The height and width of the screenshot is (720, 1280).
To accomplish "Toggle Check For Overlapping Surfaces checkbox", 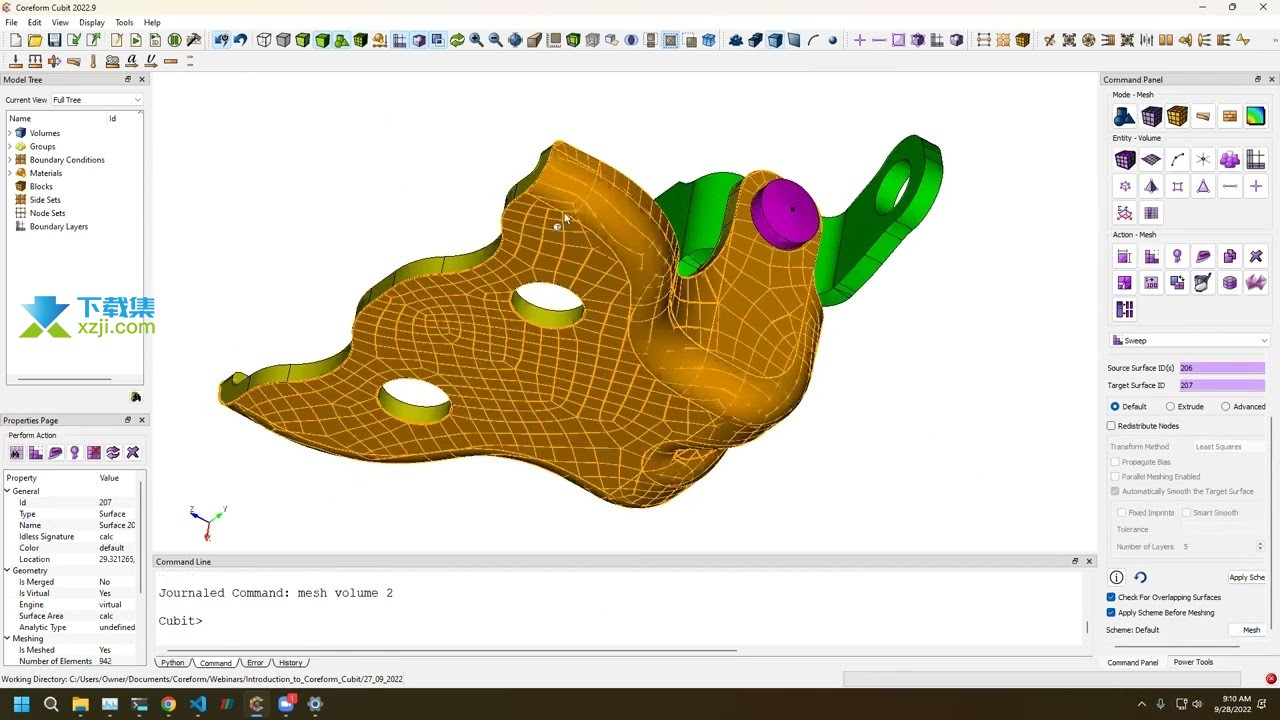I will pyautogui.click(x=1111, y=597).
